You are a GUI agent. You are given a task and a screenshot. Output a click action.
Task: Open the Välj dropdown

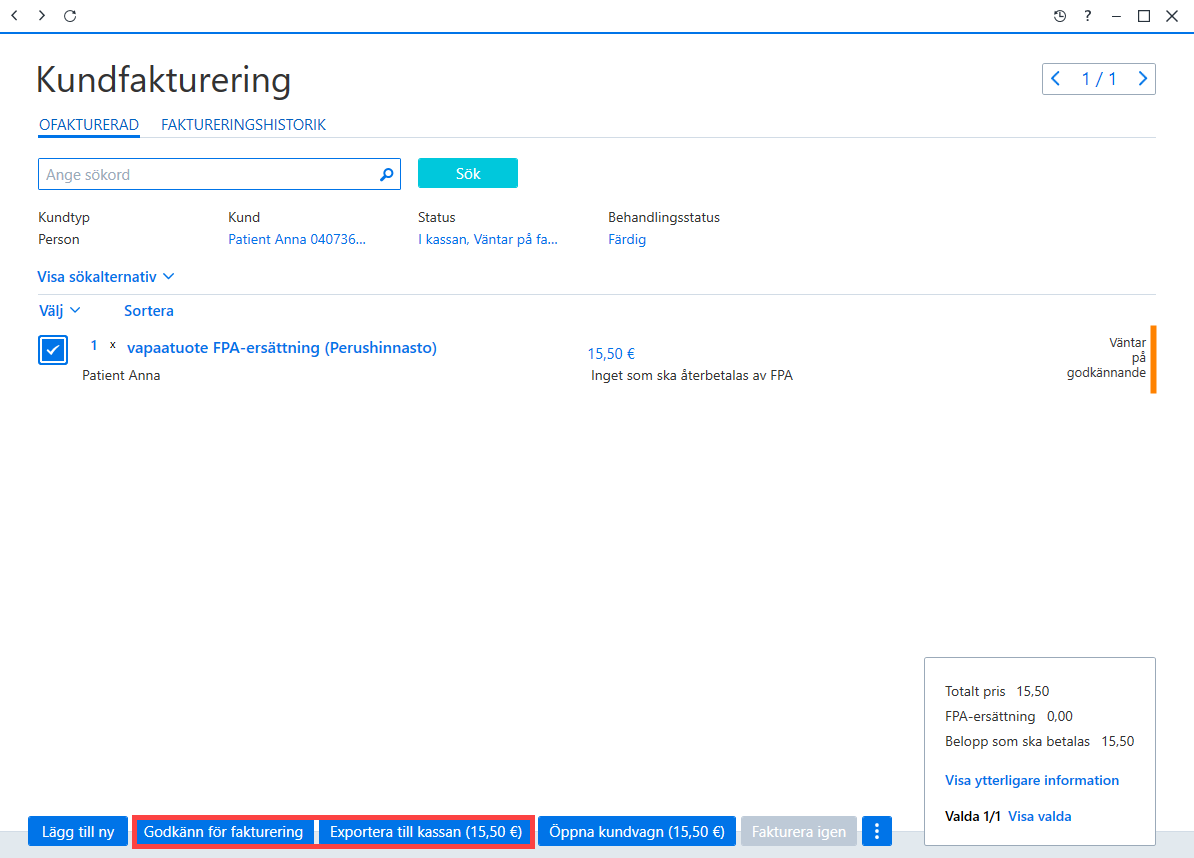click(59, 311)
